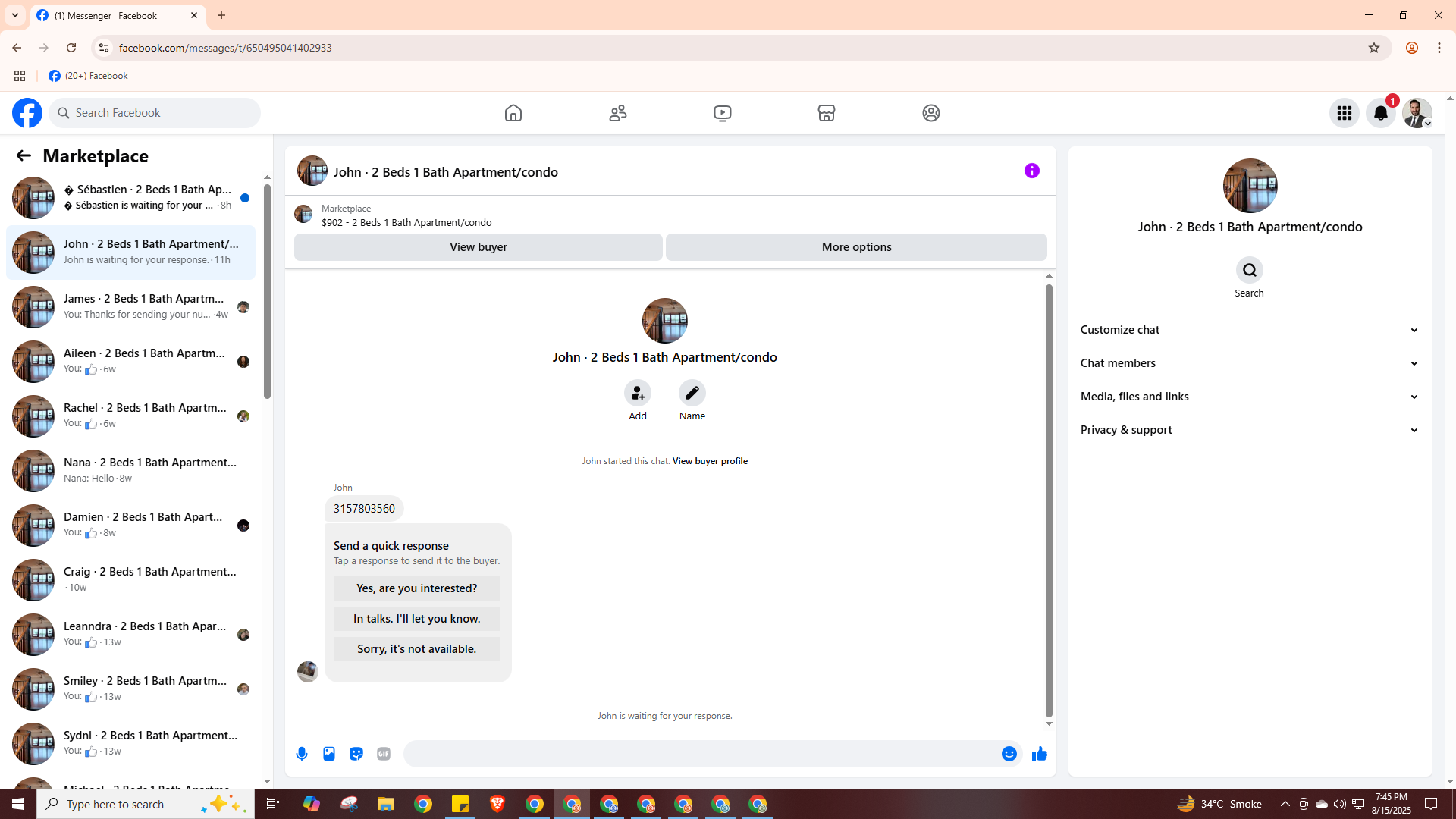This screenshot has height=819, width=1456.
Task: Attach a photo with image icon
Action: tap(329, 754)
